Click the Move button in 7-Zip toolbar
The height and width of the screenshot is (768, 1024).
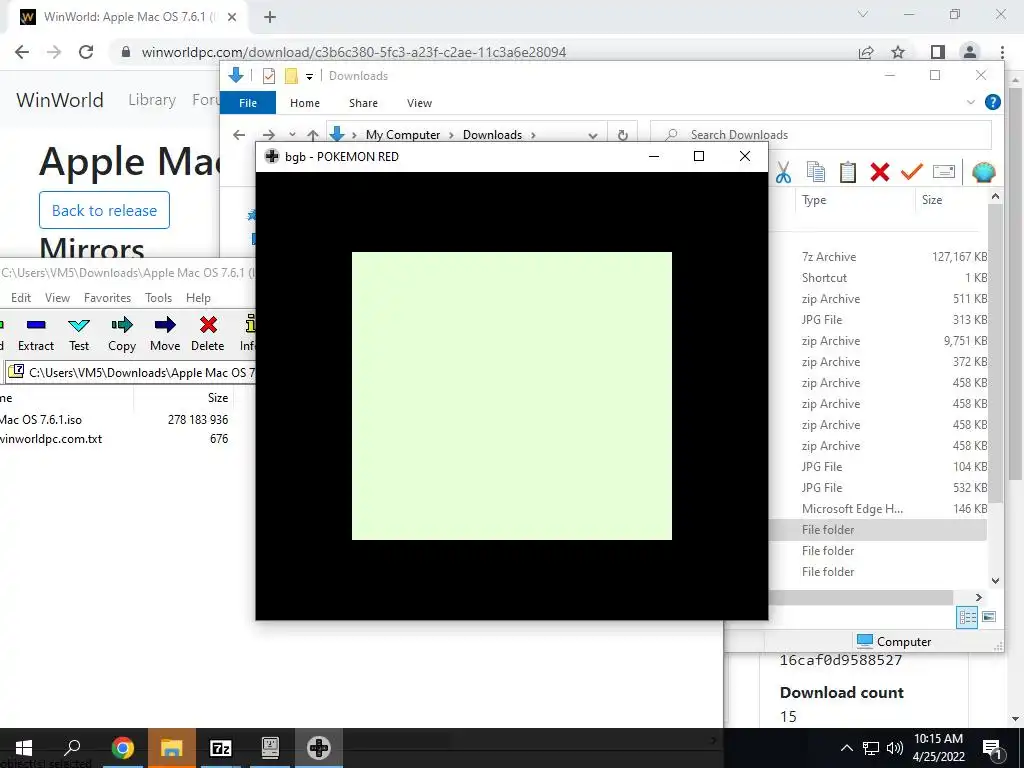coord(165,334)
